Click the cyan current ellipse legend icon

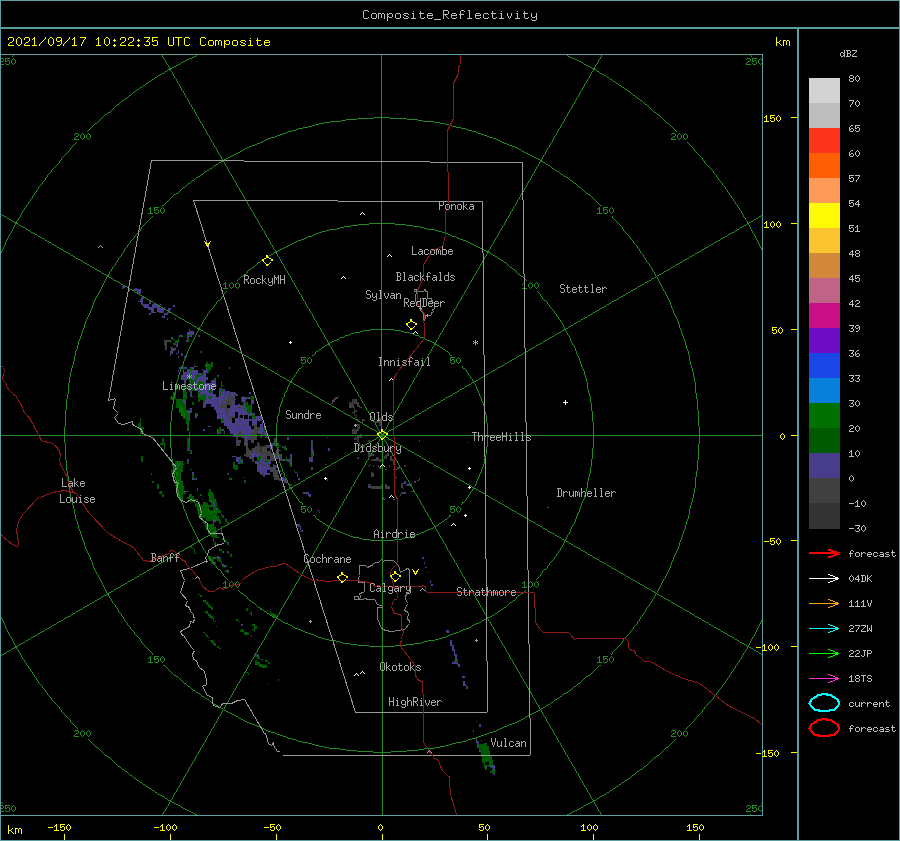tap(824, 703)
